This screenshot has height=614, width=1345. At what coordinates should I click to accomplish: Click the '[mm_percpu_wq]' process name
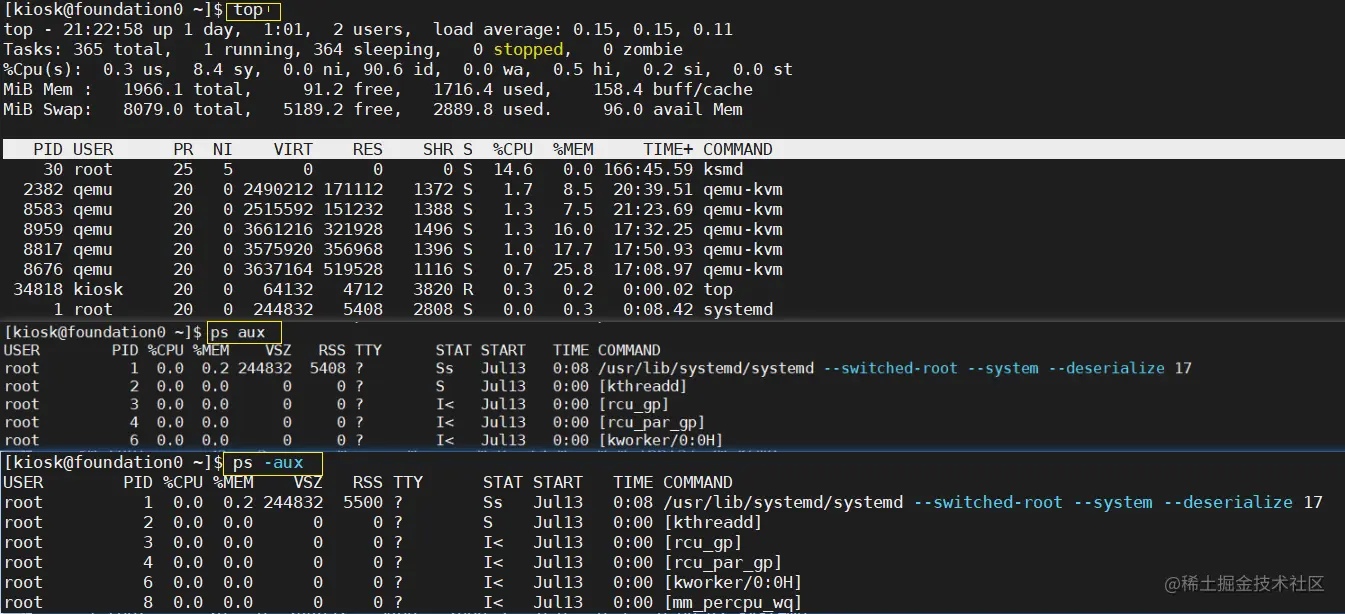coord(733,602)
